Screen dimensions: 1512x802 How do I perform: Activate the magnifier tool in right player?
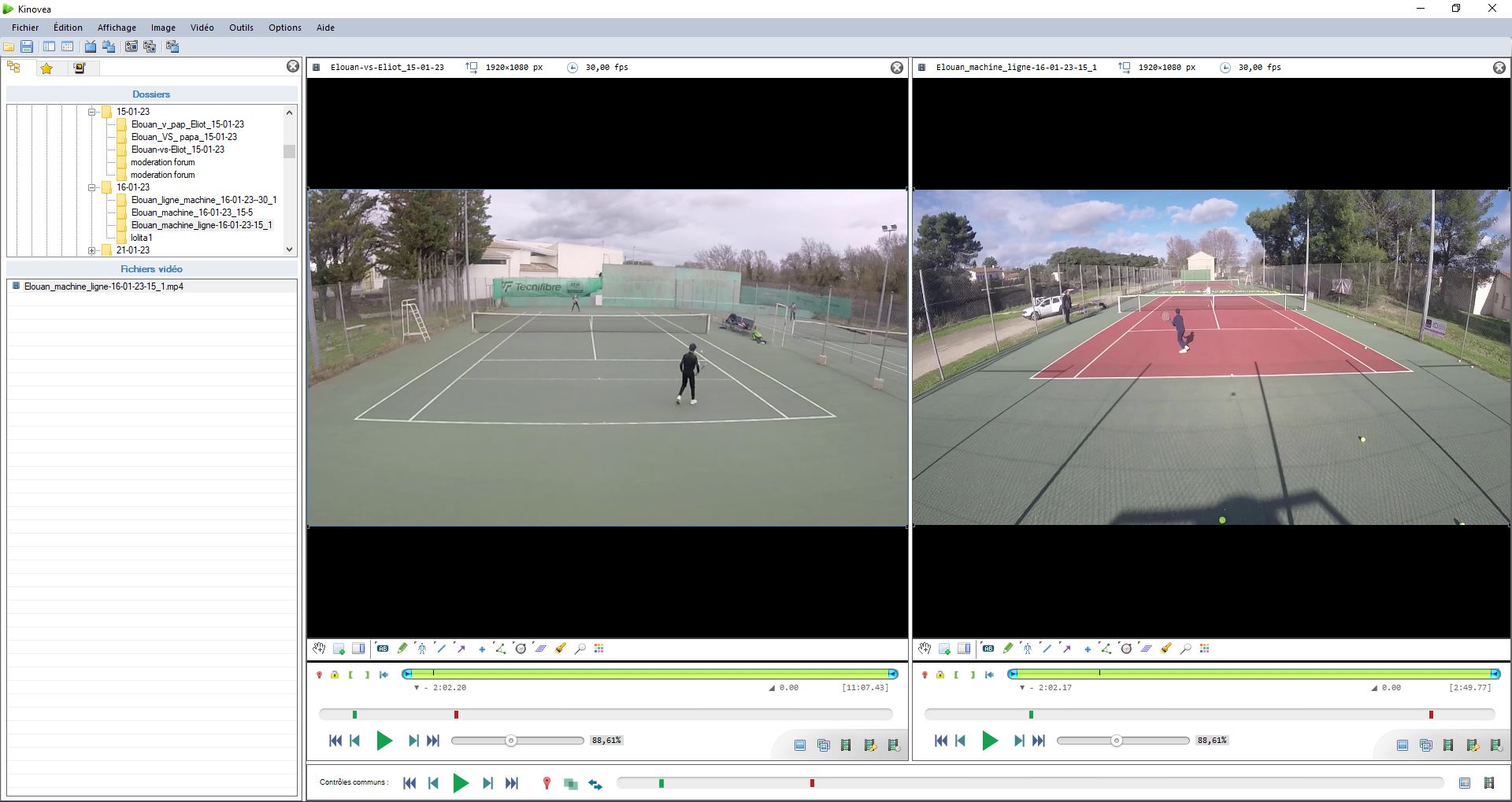1186,649
